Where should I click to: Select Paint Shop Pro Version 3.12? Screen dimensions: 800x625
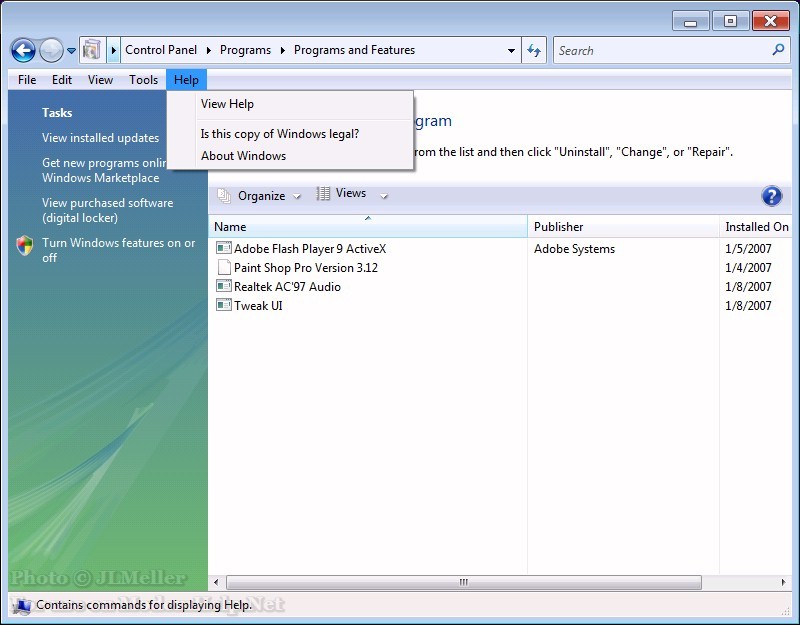306,267
